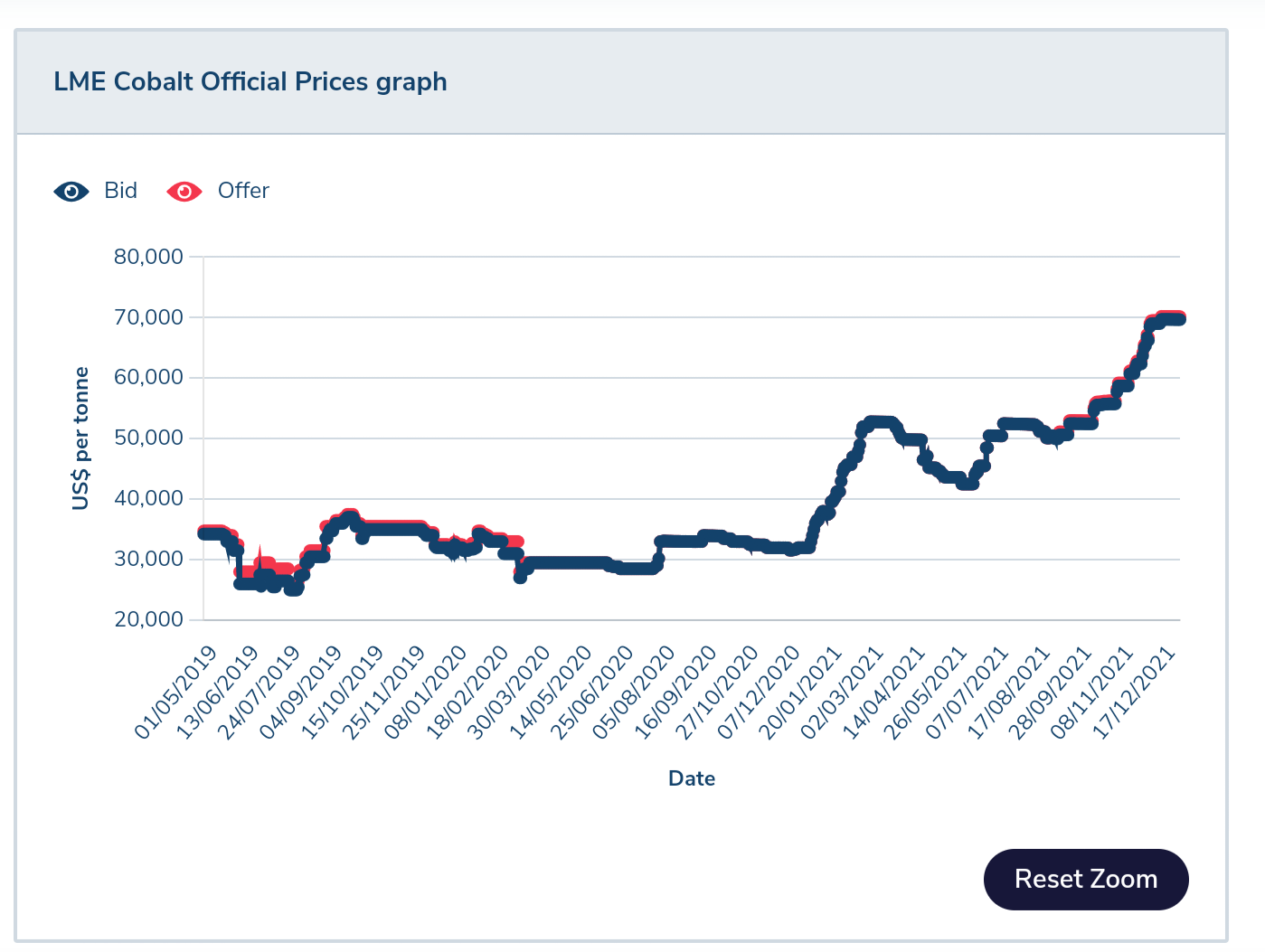
Task: Click the 50,000 y-axis tick label
Action: click(148, 438)
